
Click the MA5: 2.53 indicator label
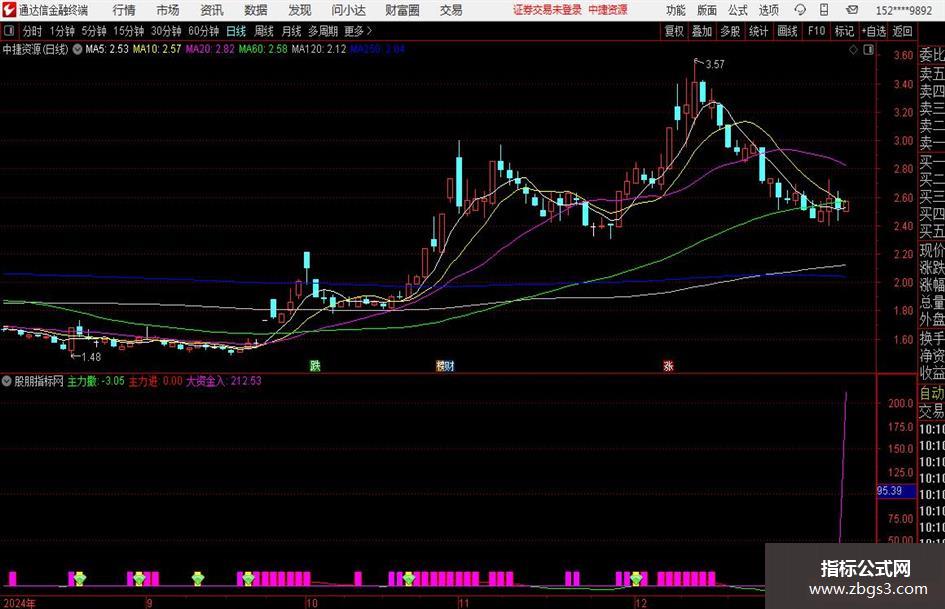coord(107,49)
